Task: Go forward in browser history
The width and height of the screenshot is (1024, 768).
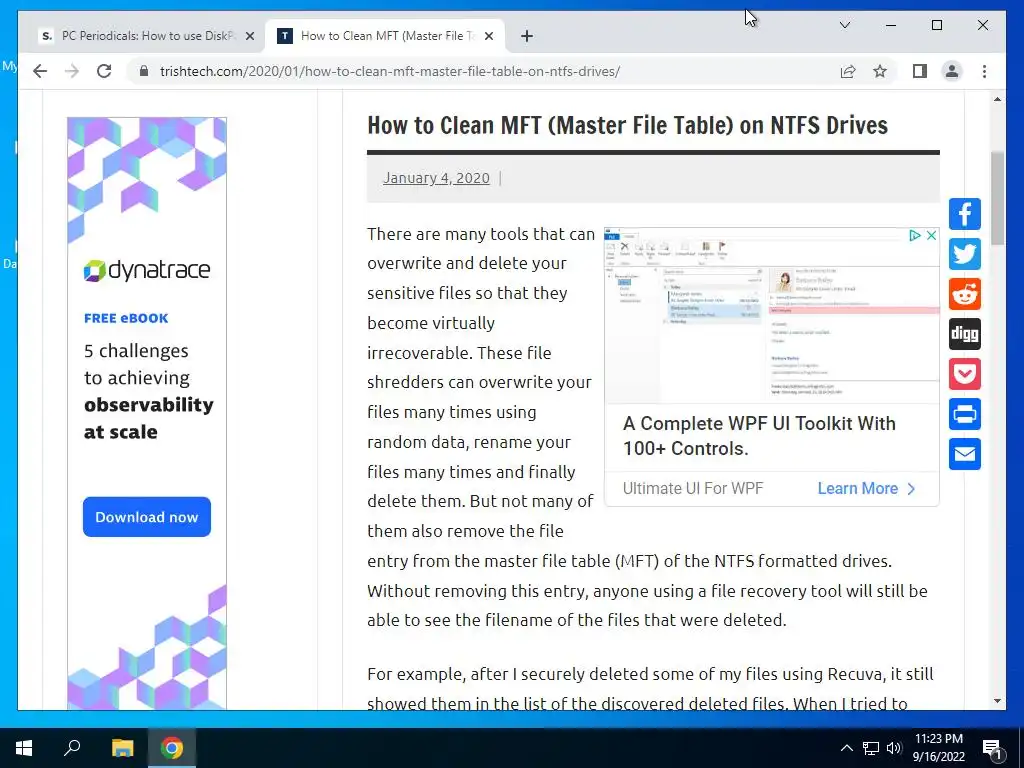Action: 72,71
